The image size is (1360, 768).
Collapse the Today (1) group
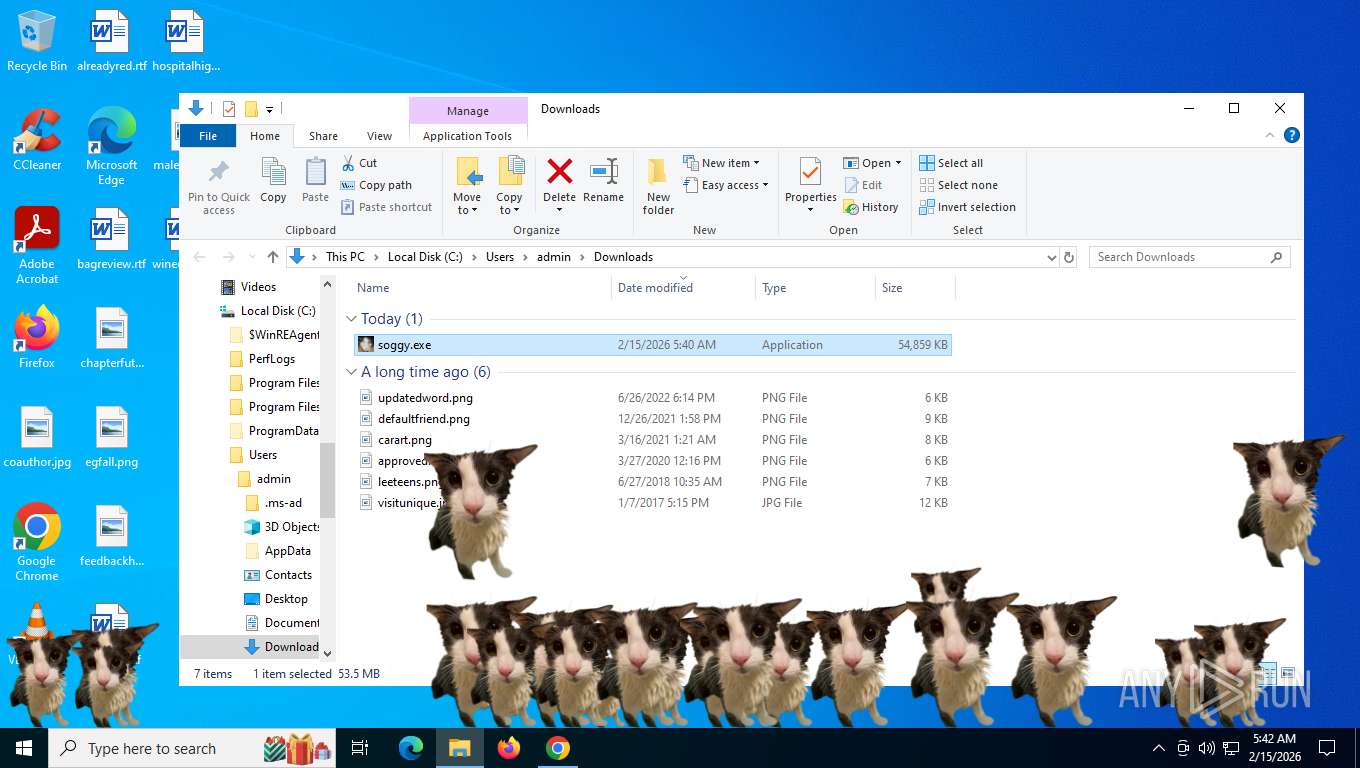coord(351,319)
